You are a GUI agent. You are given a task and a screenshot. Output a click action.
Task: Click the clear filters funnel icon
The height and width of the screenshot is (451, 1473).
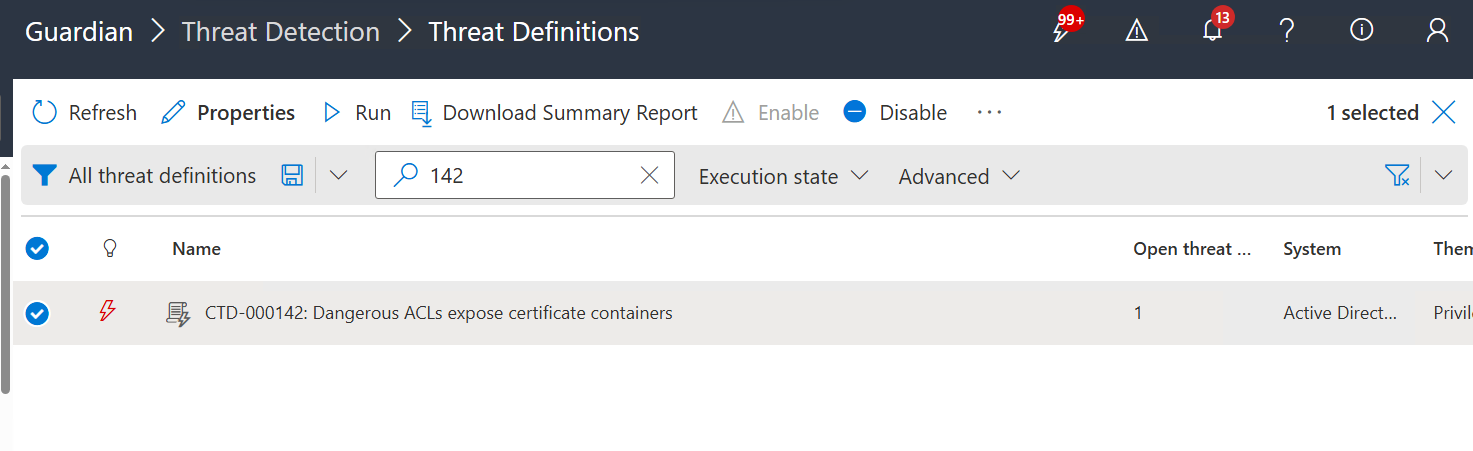pyautogui.click(x=1397, y=176)
